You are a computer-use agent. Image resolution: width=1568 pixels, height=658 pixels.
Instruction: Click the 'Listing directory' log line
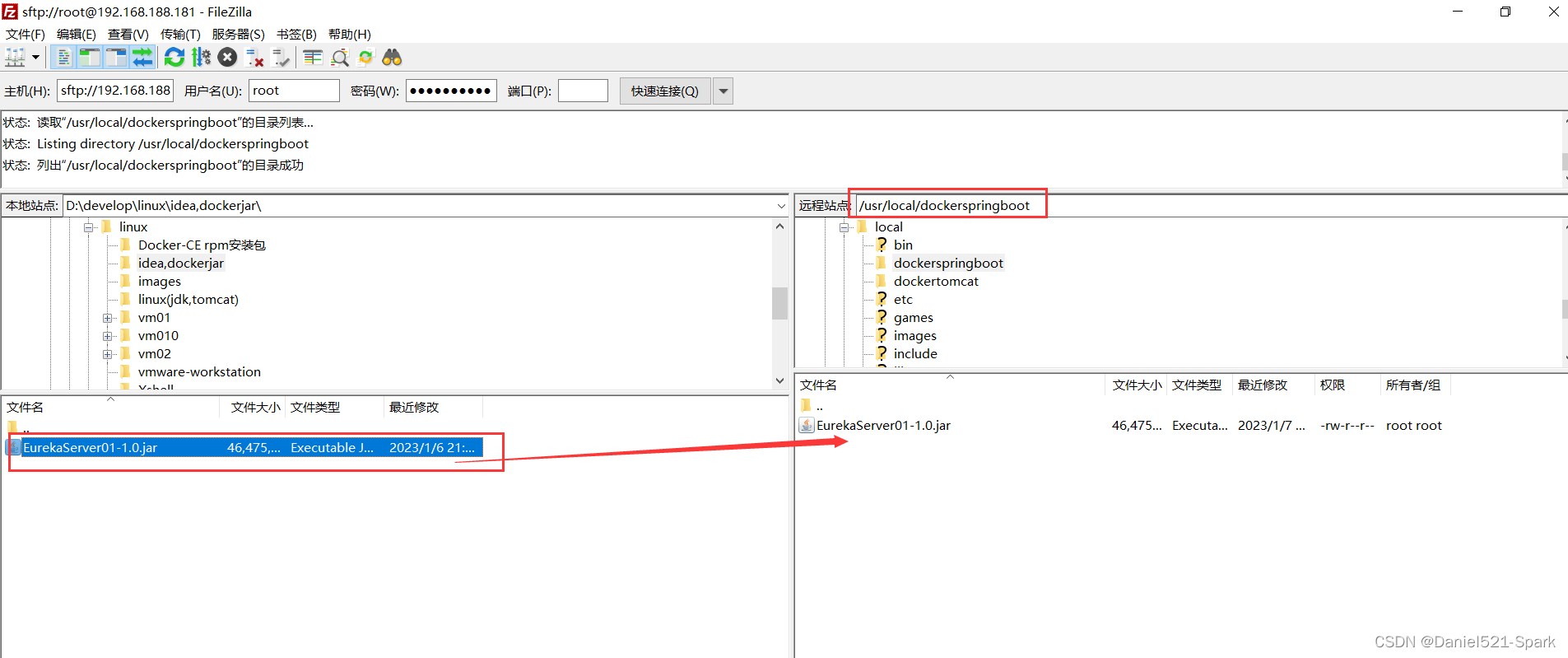coord(173,144)
